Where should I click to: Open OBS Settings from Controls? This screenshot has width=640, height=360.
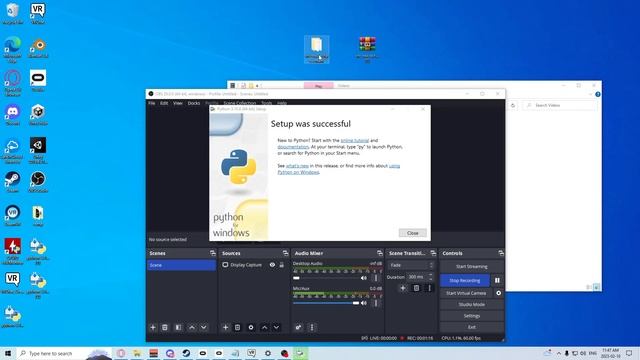(x=471, y=316)
